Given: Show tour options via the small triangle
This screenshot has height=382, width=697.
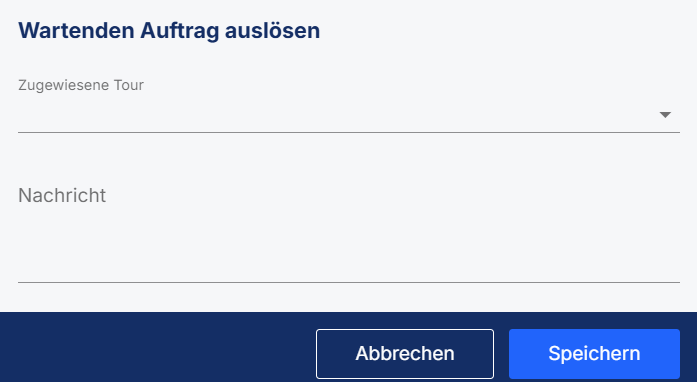Looking at the screenshot, I should pos(665,115).
